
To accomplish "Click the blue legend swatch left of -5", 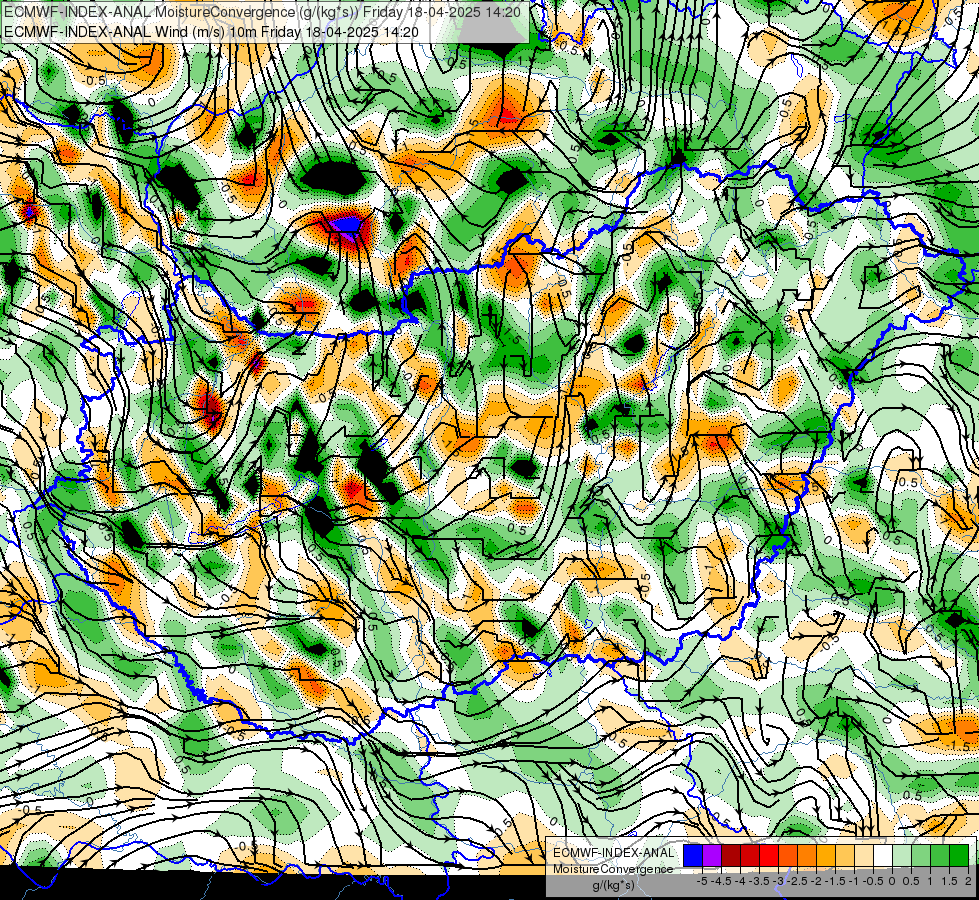I will click(x=693, y=855).
